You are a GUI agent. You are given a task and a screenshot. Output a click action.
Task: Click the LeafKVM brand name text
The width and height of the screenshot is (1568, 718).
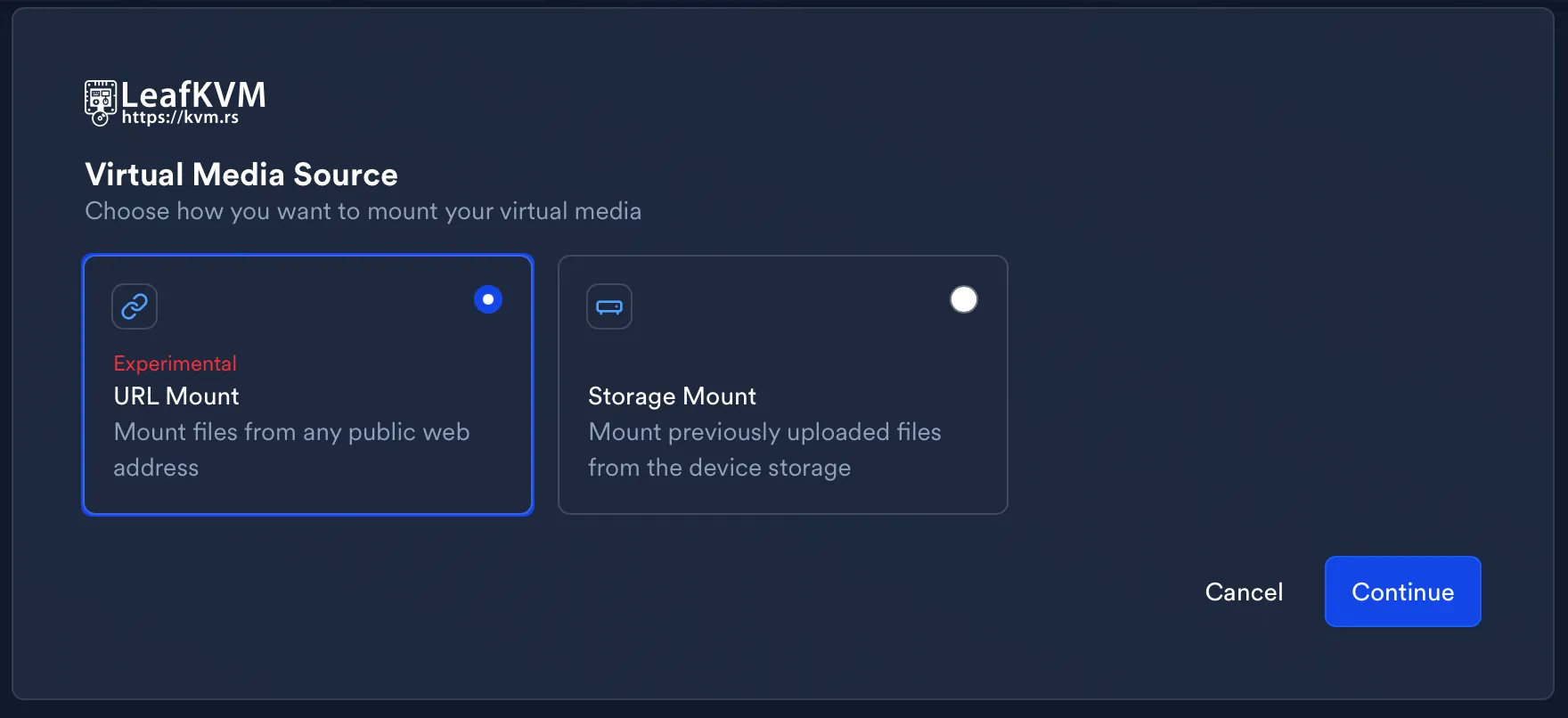pos(193,94)
